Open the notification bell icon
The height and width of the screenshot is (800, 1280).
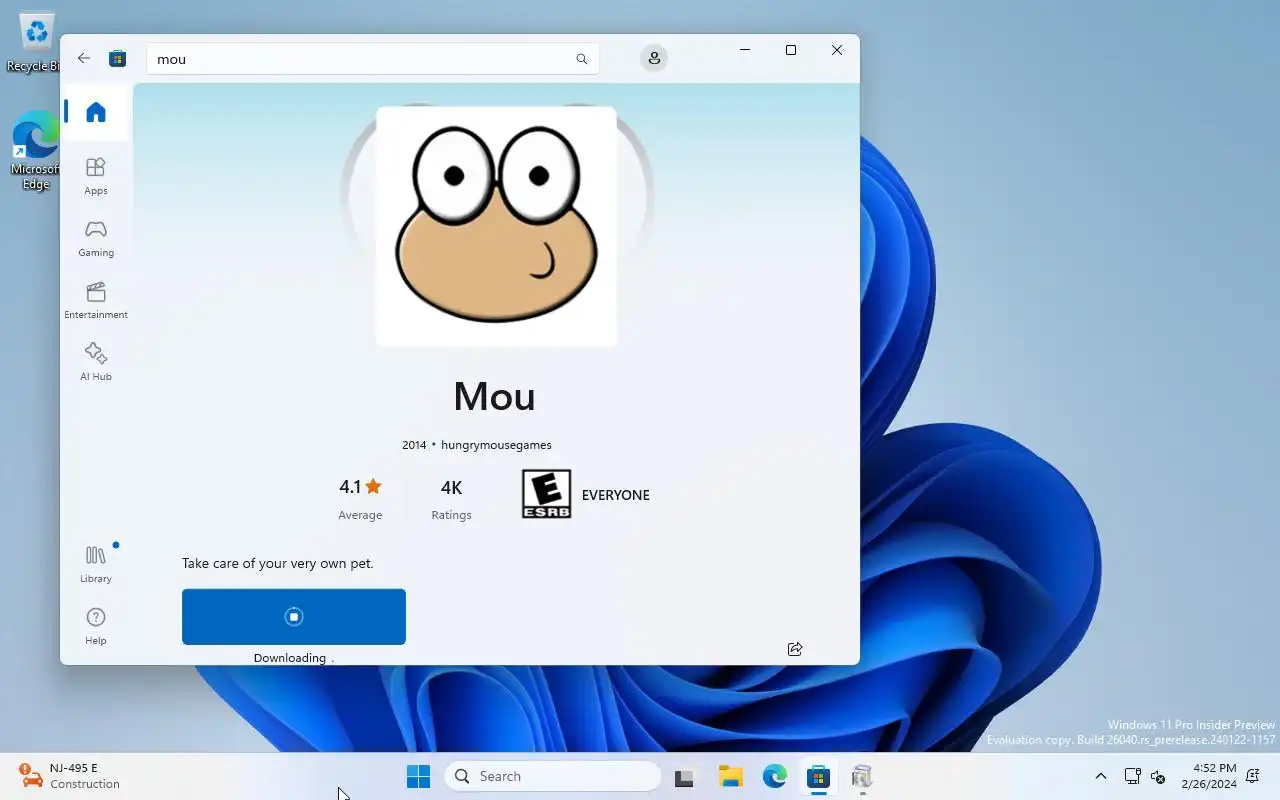click(1253, 776)
